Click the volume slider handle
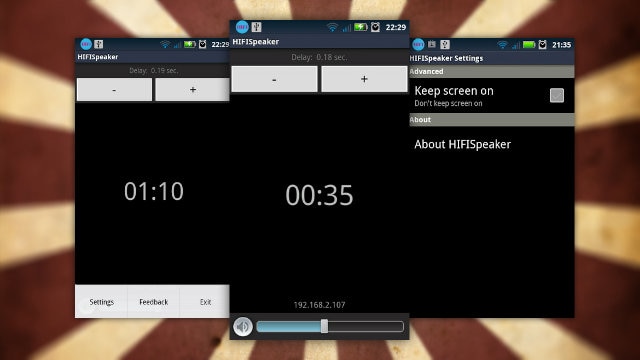 coord(324,326)
